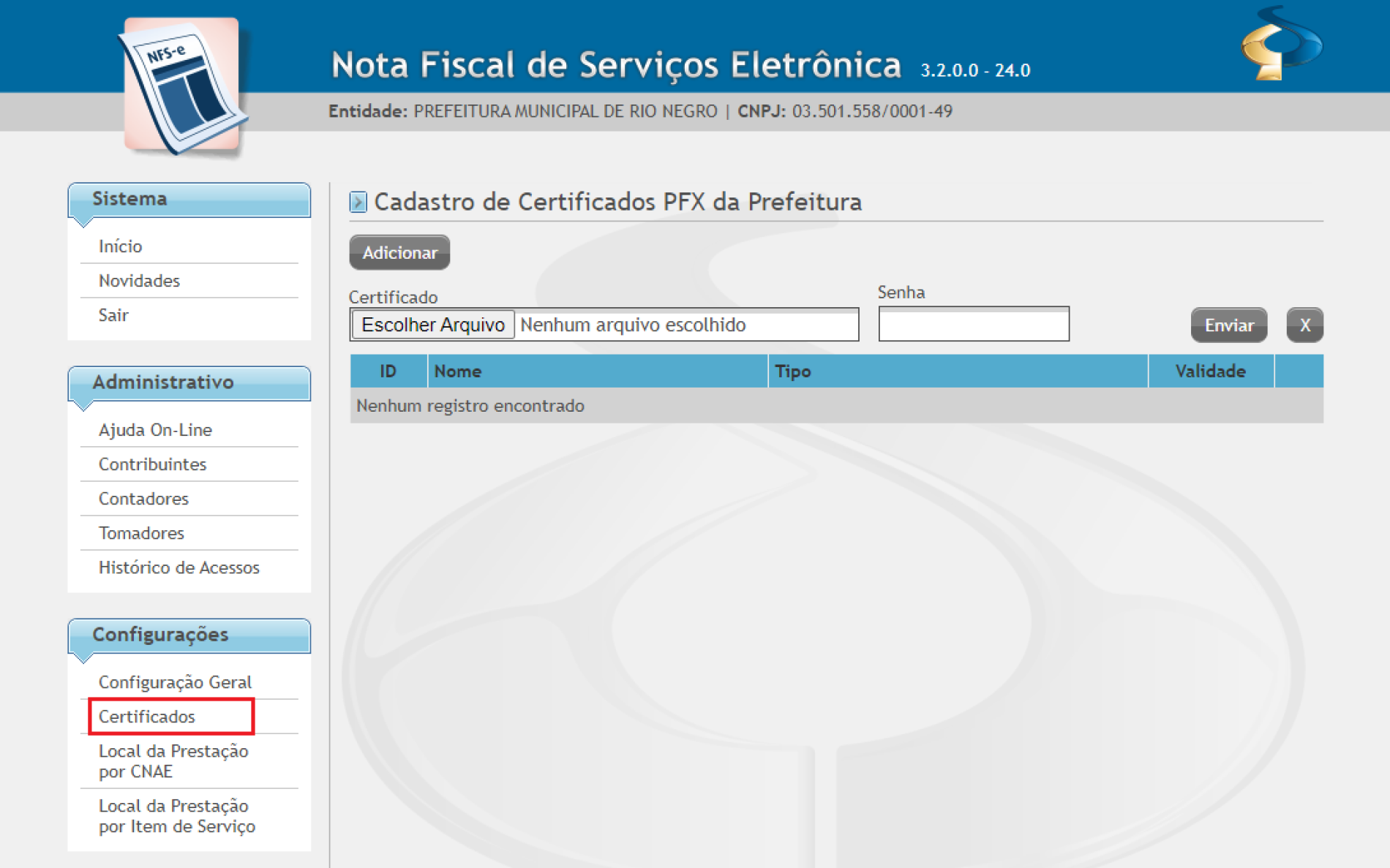Select the highlighted Certificados menu item
The height and width of the screenshot is (868, 1390).
point(147,717)
